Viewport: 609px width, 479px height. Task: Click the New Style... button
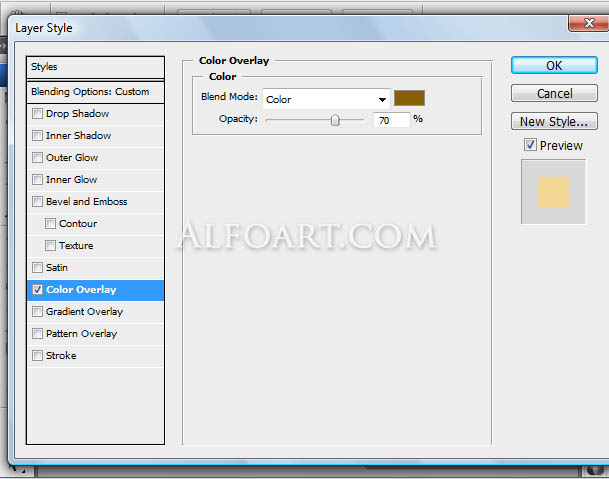[554, 122]
